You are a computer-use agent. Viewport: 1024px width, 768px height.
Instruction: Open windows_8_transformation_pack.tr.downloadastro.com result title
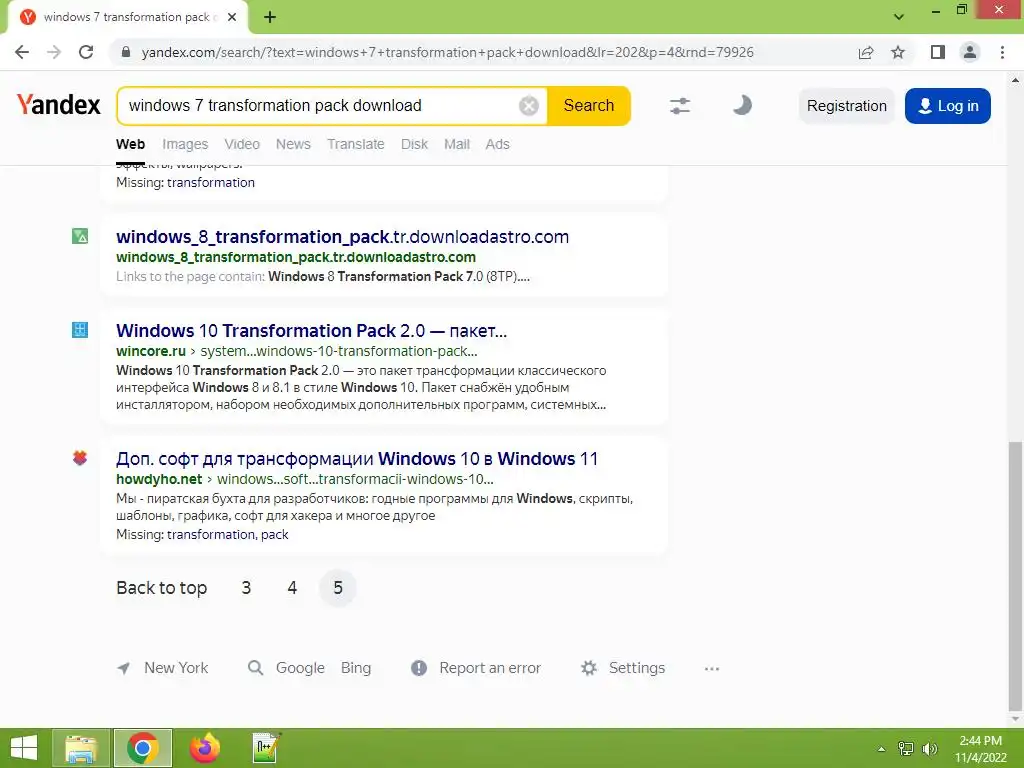point(342,236)
